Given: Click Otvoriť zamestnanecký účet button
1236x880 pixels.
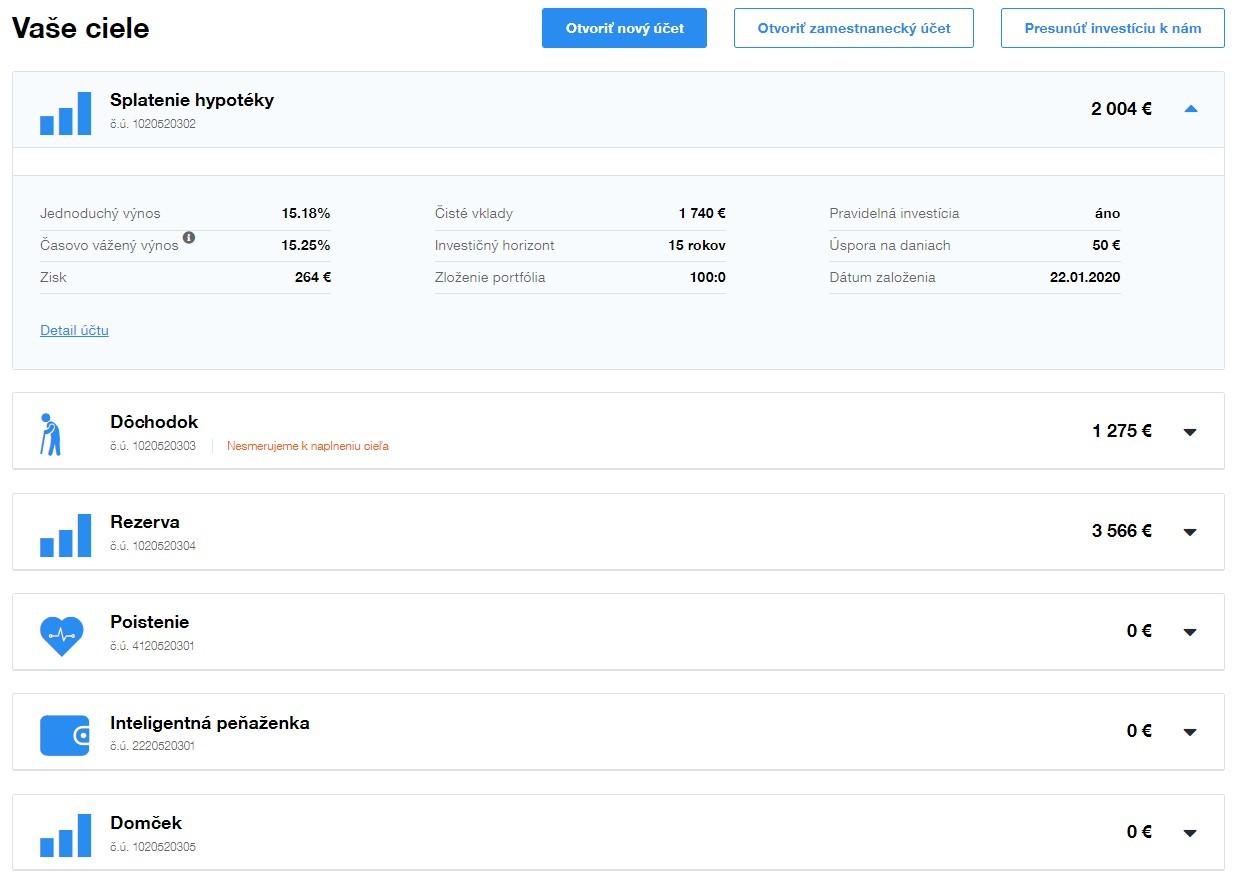Looking at the screenshot, I should (853, 28).
